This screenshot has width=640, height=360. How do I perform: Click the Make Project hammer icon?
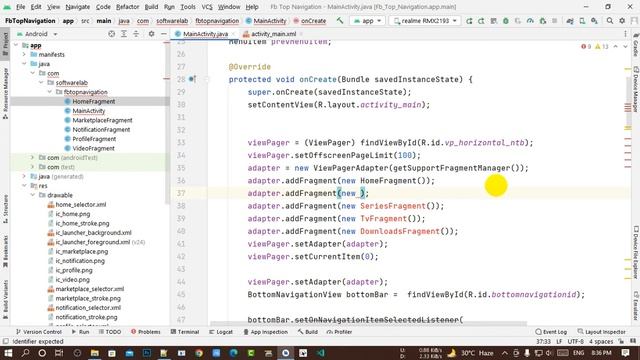(x=340, y=20)
